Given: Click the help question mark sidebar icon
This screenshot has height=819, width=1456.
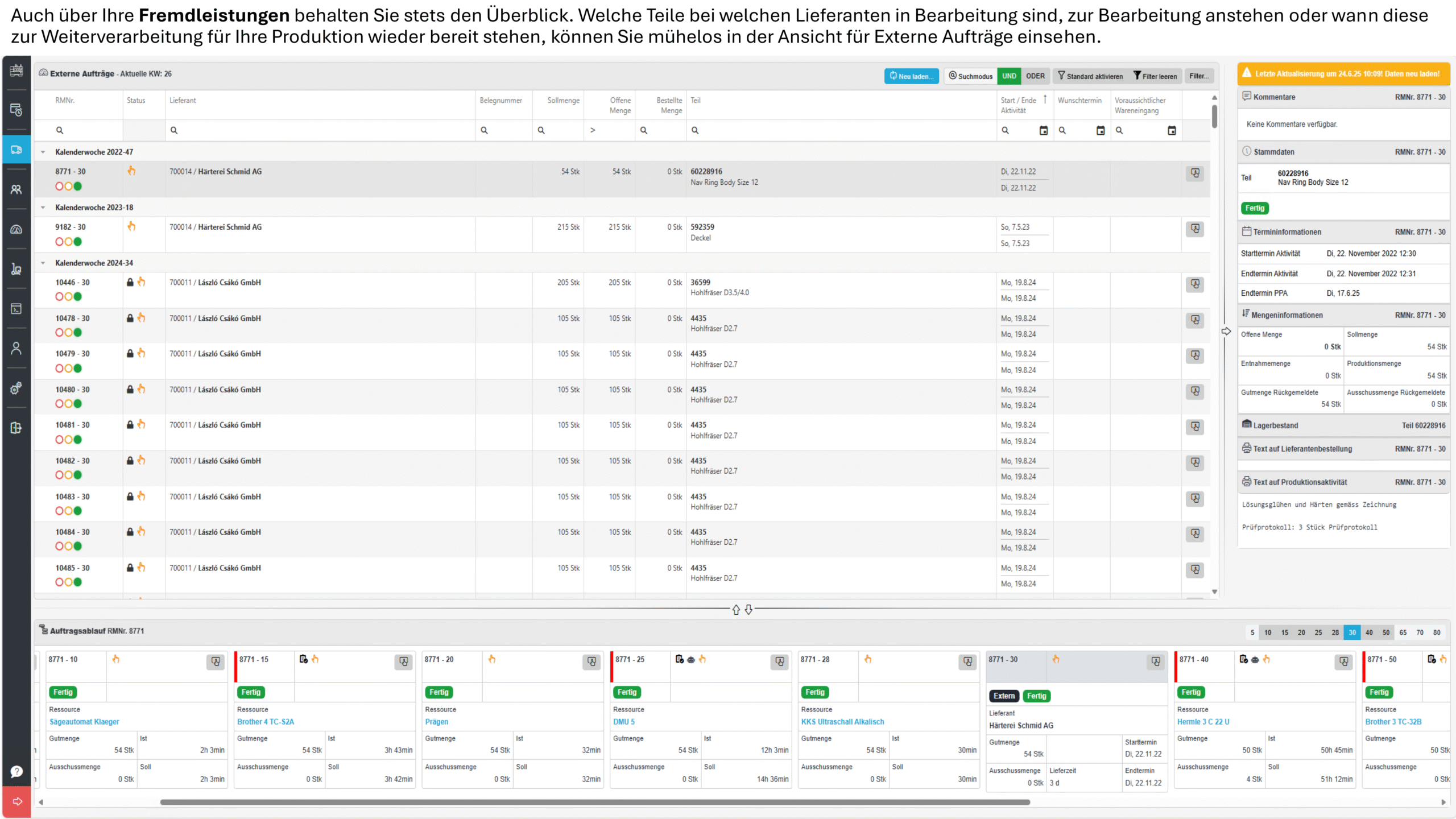Looking at the screenshot, I should pos(16,771).
